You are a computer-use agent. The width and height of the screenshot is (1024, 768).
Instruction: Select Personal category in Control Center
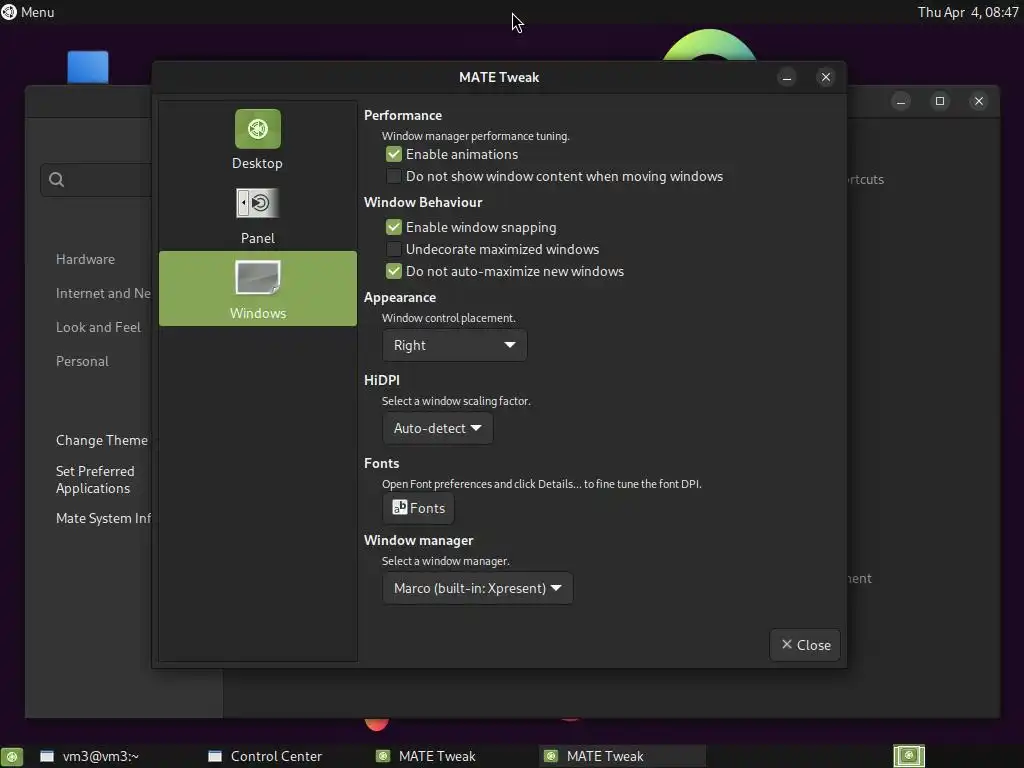point(82,361)
